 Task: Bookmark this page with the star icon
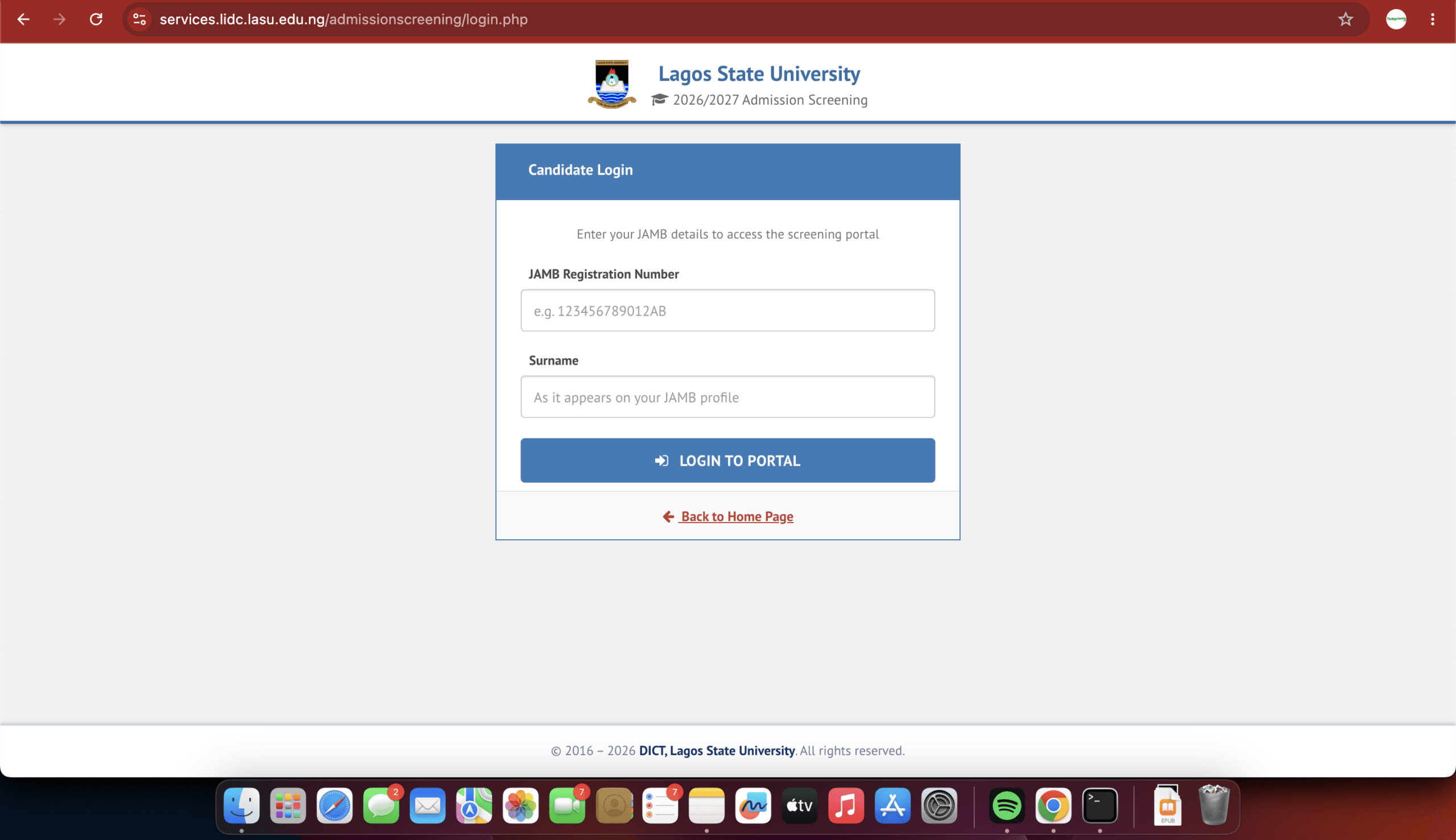pos(1345,19)
